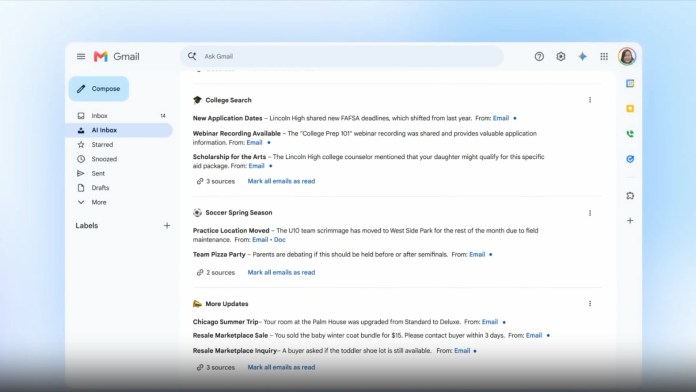This screenshot has height=392, width=696.
Task: Open the Drafts folder
Action: click(119, 188)
